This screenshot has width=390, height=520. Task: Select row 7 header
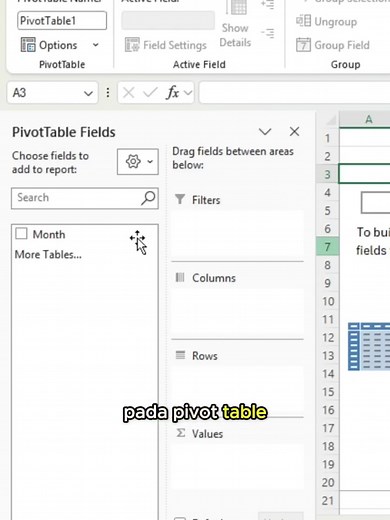click(327, 247)
